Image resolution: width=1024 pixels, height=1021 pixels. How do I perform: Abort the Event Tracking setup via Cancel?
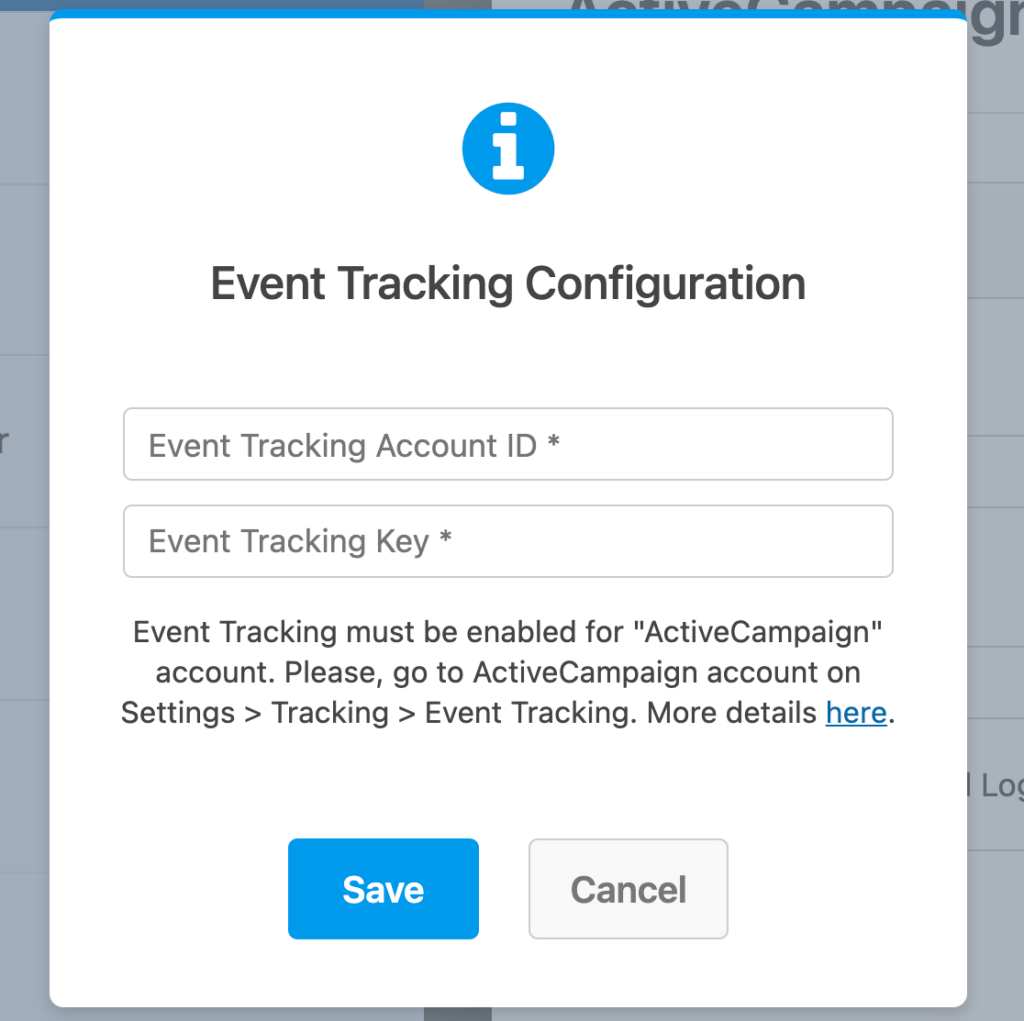click(628, 888)
